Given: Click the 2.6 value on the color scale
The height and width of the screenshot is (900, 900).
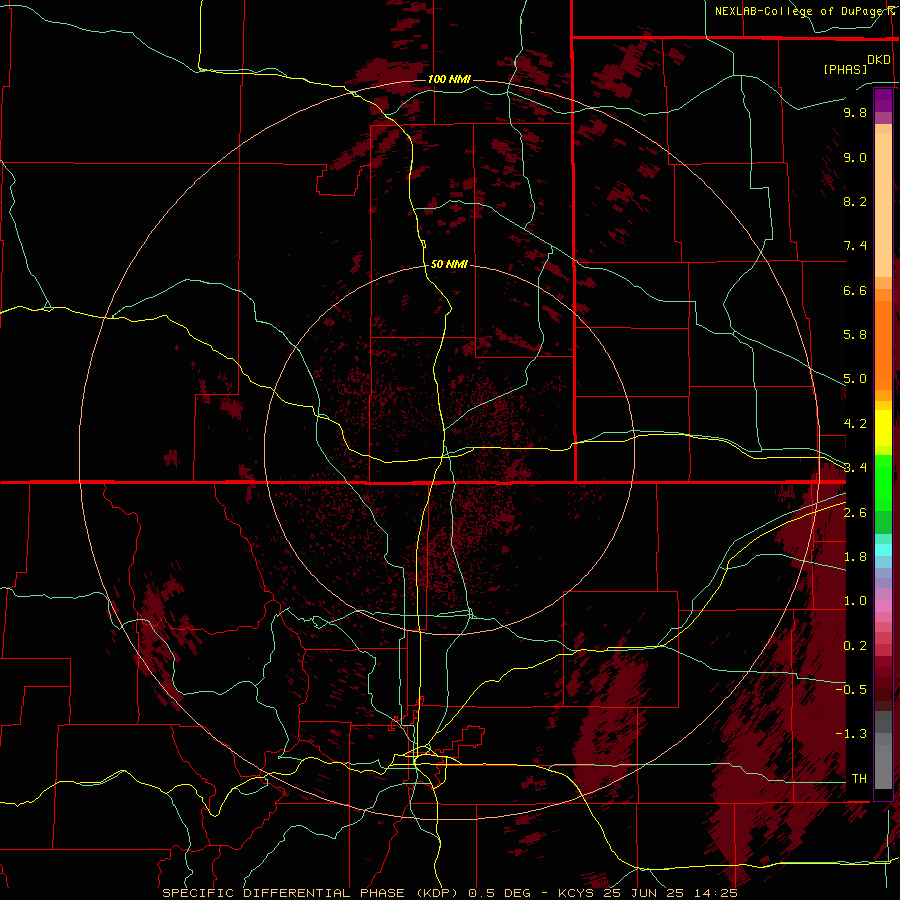Looking at the screenshot, I should coord(855,513).
